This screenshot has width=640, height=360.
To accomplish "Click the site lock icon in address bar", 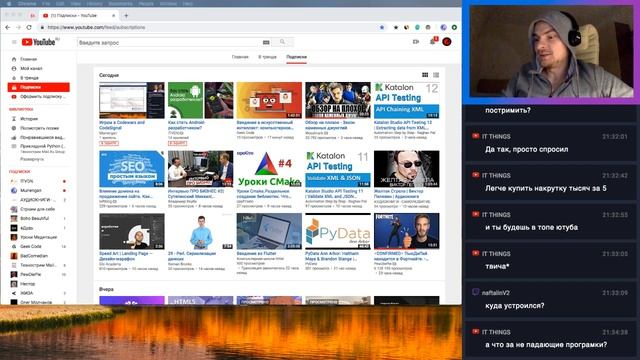I will 42,27.
